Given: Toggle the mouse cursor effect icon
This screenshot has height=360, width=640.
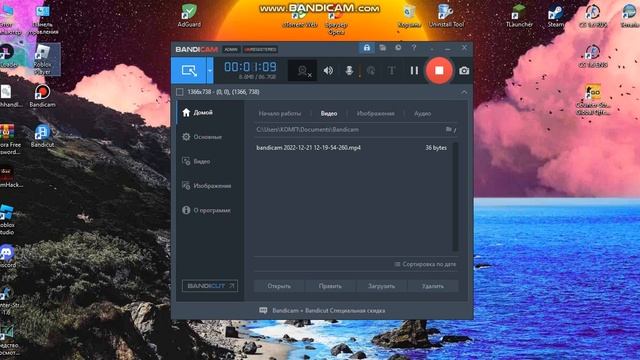Looking at the screenshot, I should [371, 71].
